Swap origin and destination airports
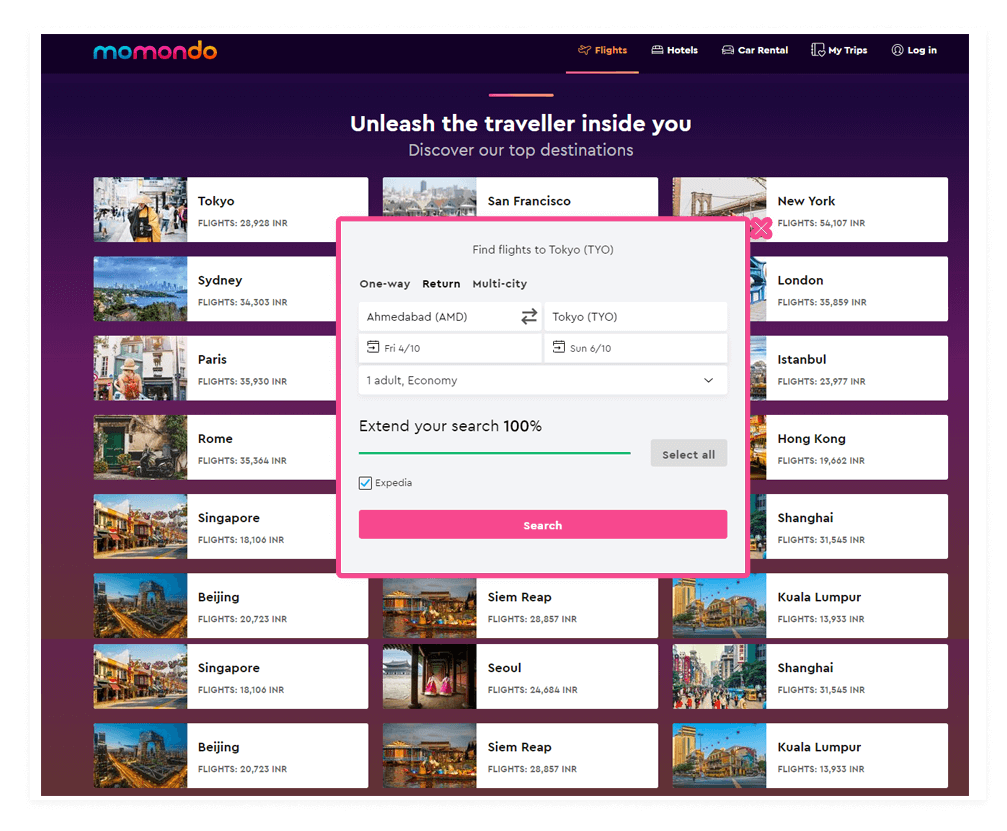Screen dimensions: 1007x831 click(529, 317)
